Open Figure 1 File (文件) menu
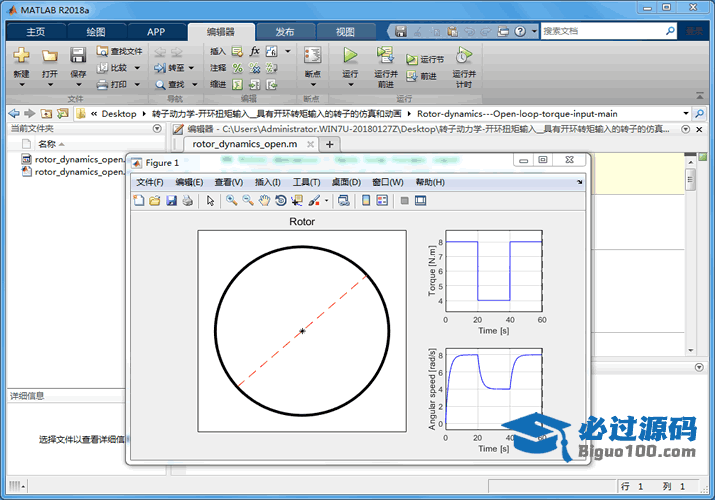 click(x=150, y=182)
